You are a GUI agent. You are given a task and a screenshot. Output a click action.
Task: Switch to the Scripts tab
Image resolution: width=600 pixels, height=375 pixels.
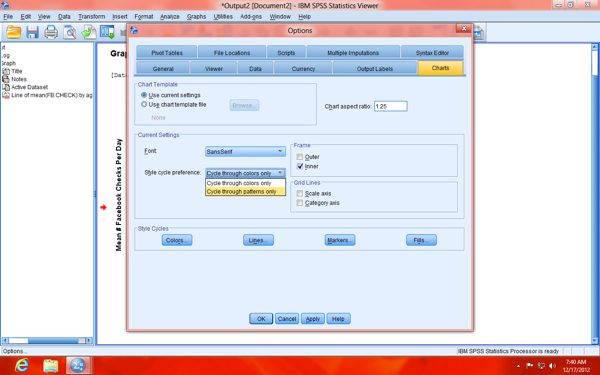click(286, 52)
